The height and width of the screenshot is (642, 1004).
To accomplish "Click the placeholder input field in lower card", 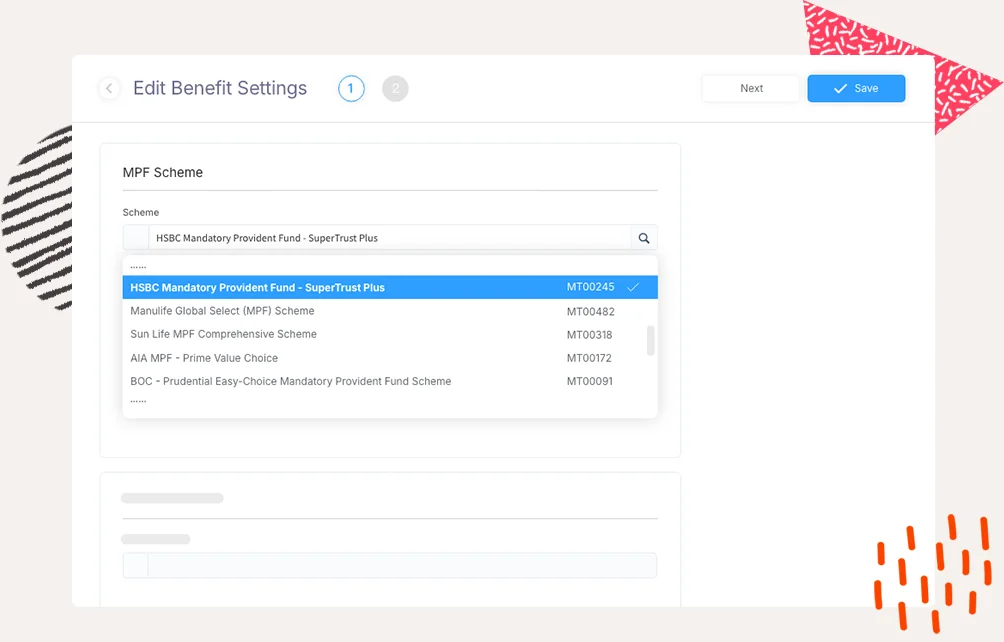I will [401, 566].
